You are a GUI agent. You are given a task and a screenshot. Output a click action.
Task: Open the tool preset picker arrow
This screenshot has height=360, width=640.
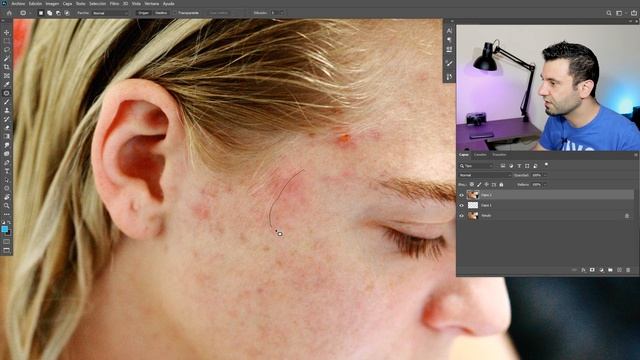click(30, 13)
